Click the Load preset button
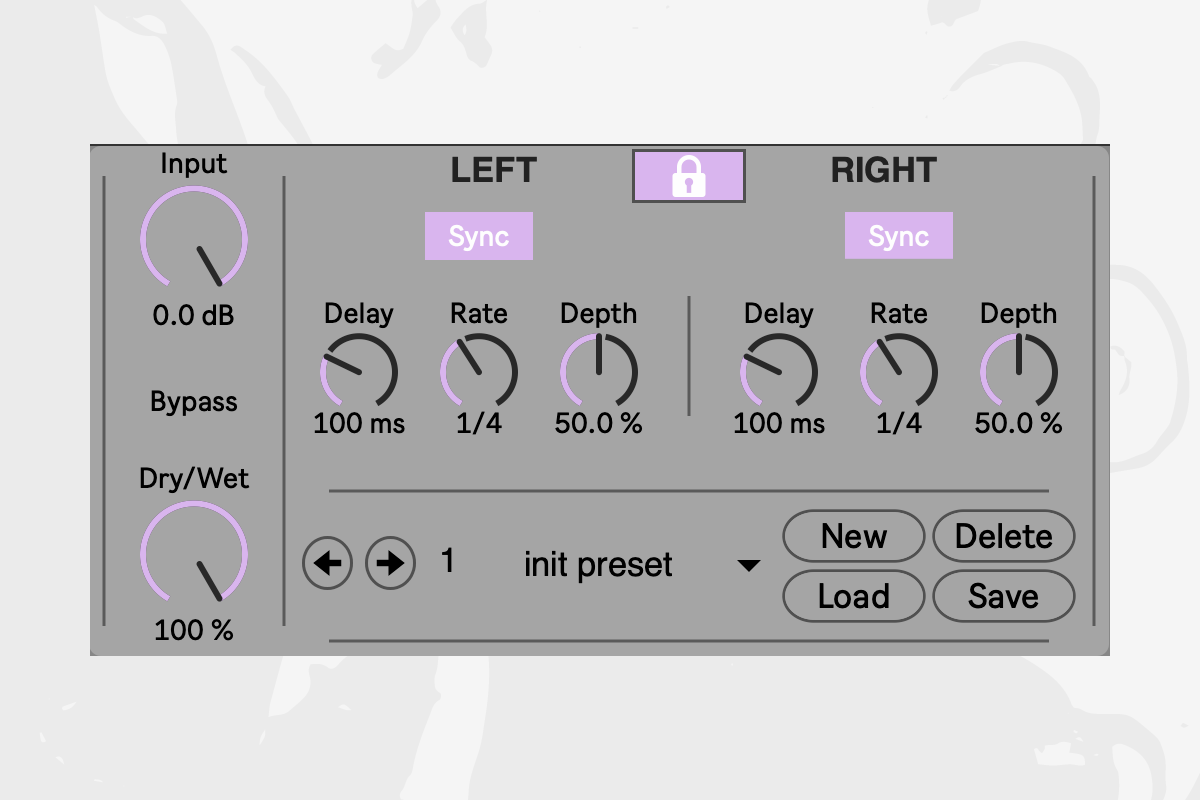This screenshot has height=800, width=1200. [x=853, y=597]
